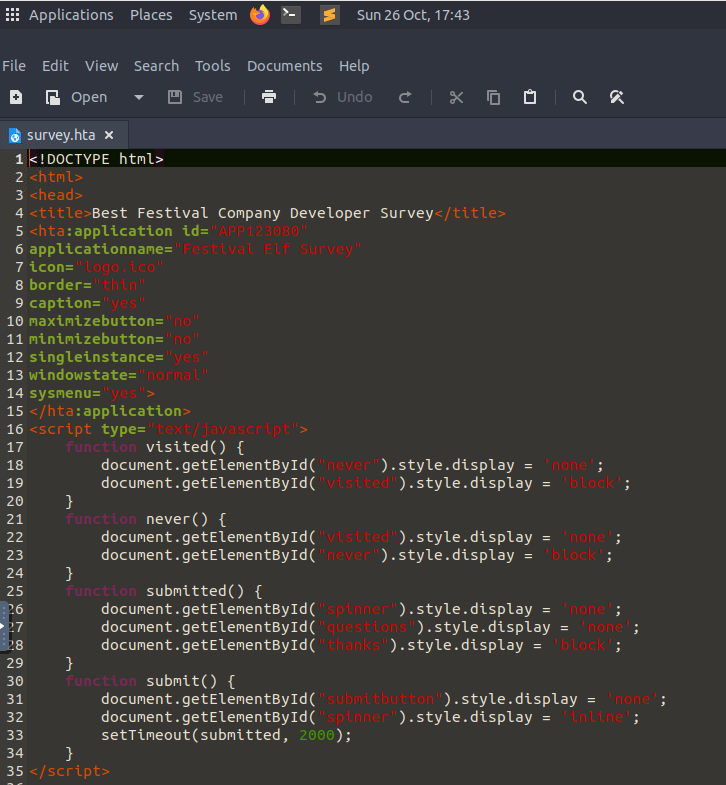The width and height of the screenshot is (726, 785).
Task: Open the Documents menu
Action: (284, 66)
